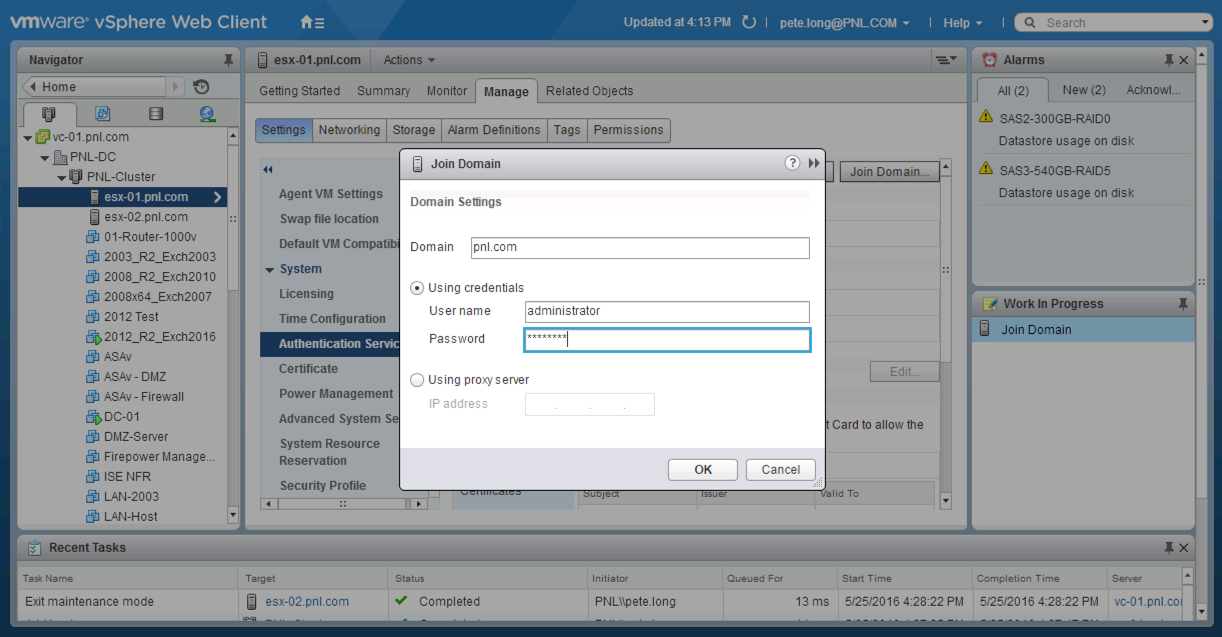Switch to VMs and Templates view icon
This screenshot has width=1222, height=637.
coord(102,114)
